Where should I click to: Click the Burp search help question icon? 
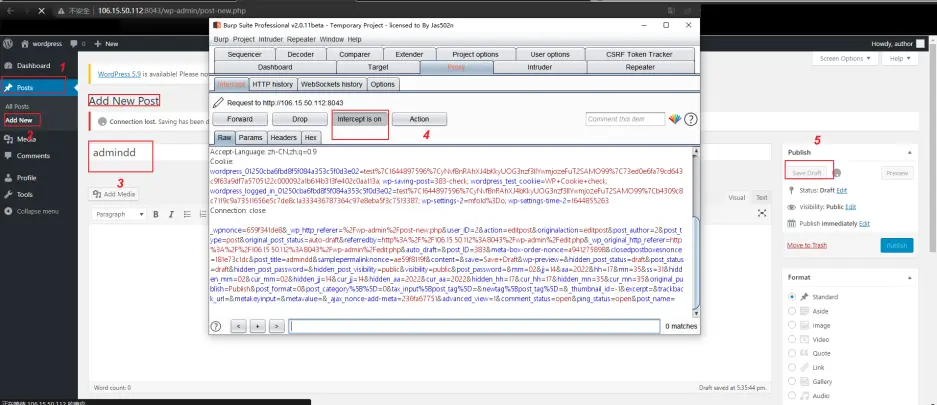[x=216, y=326]
